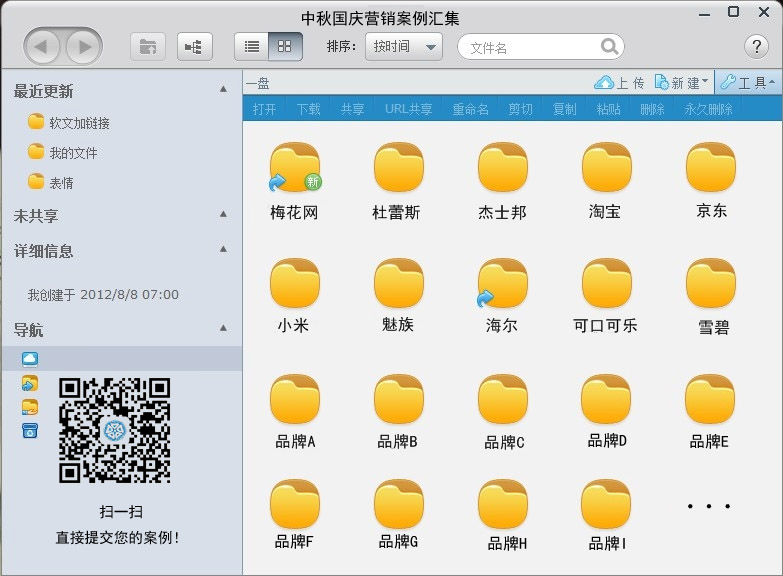The height and width of the screenshot is (576, 783).
Task: Click 剪切 in the action bar
Action: click(x=520, y=108)
